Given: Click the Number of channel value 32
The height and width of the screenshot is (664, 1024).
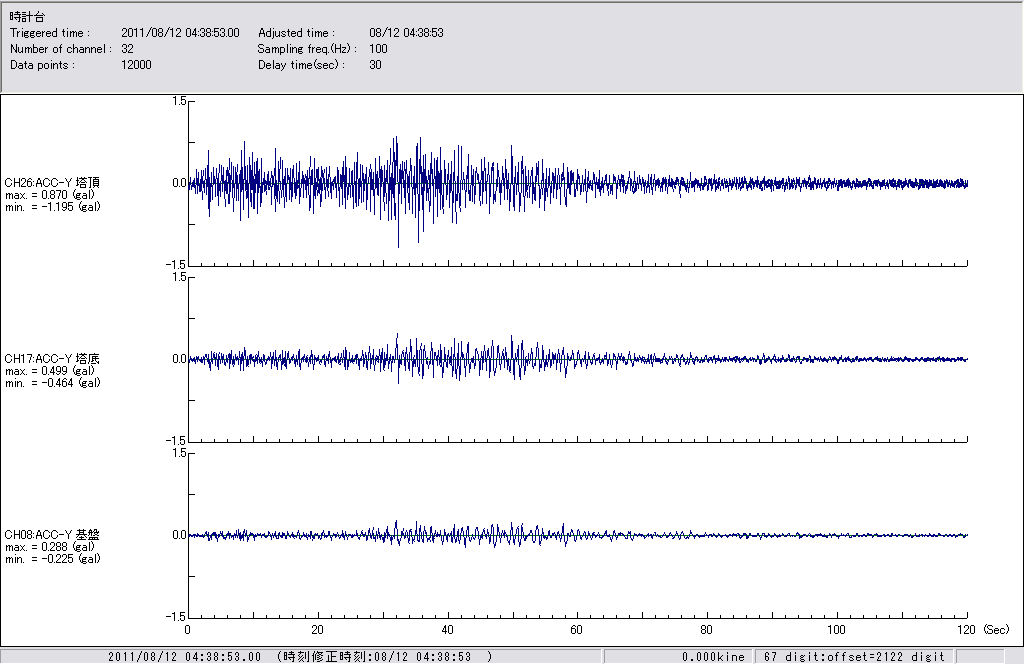Looking at the screenshot, I should coord(128,49).
